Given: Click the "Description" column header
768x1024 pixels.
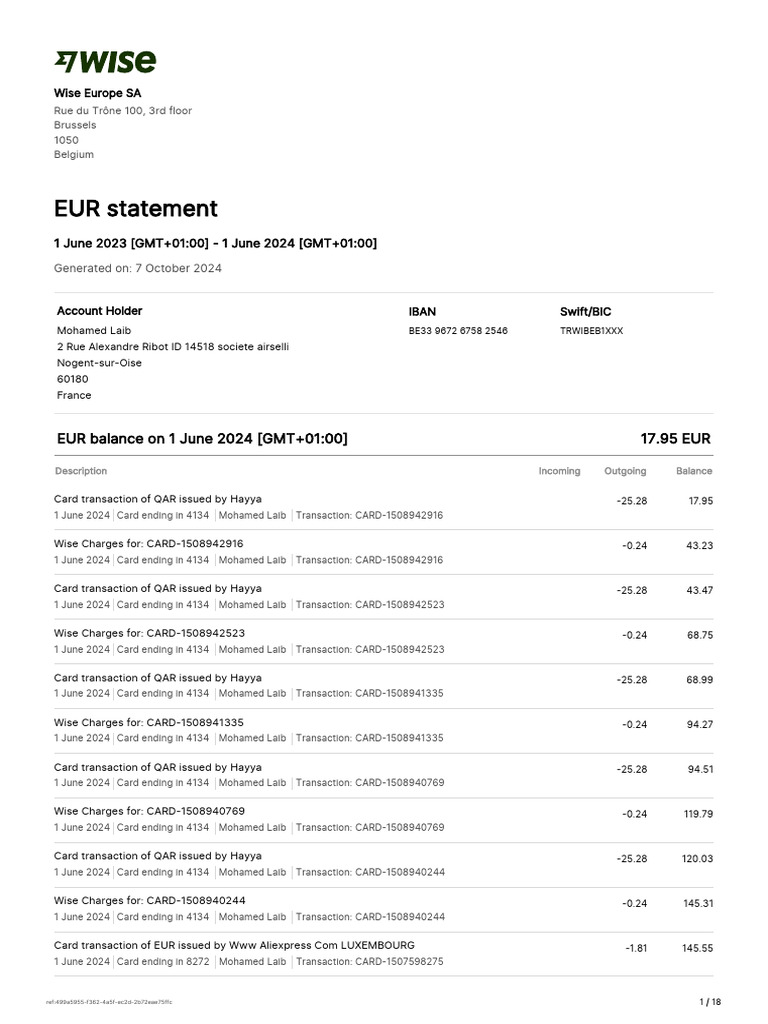Looking at the screenshot, I should [x=81, y=471].
